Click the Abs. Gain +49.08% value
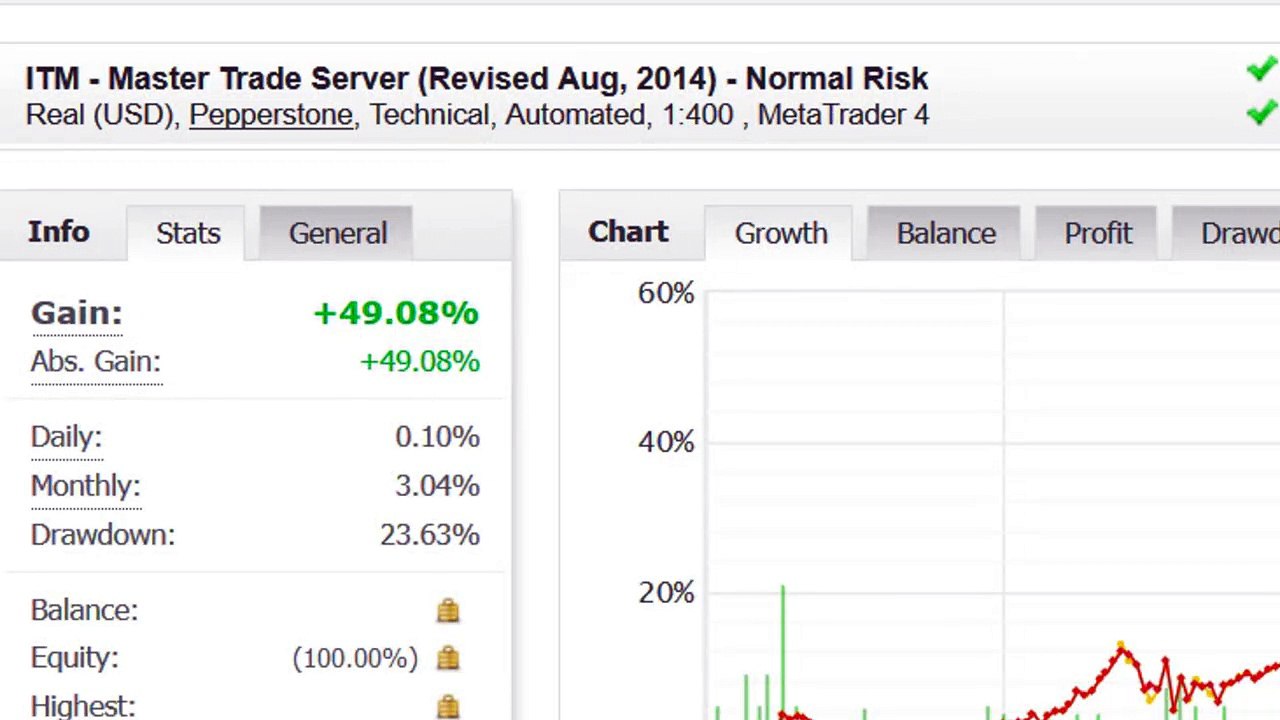 point(420,361)
